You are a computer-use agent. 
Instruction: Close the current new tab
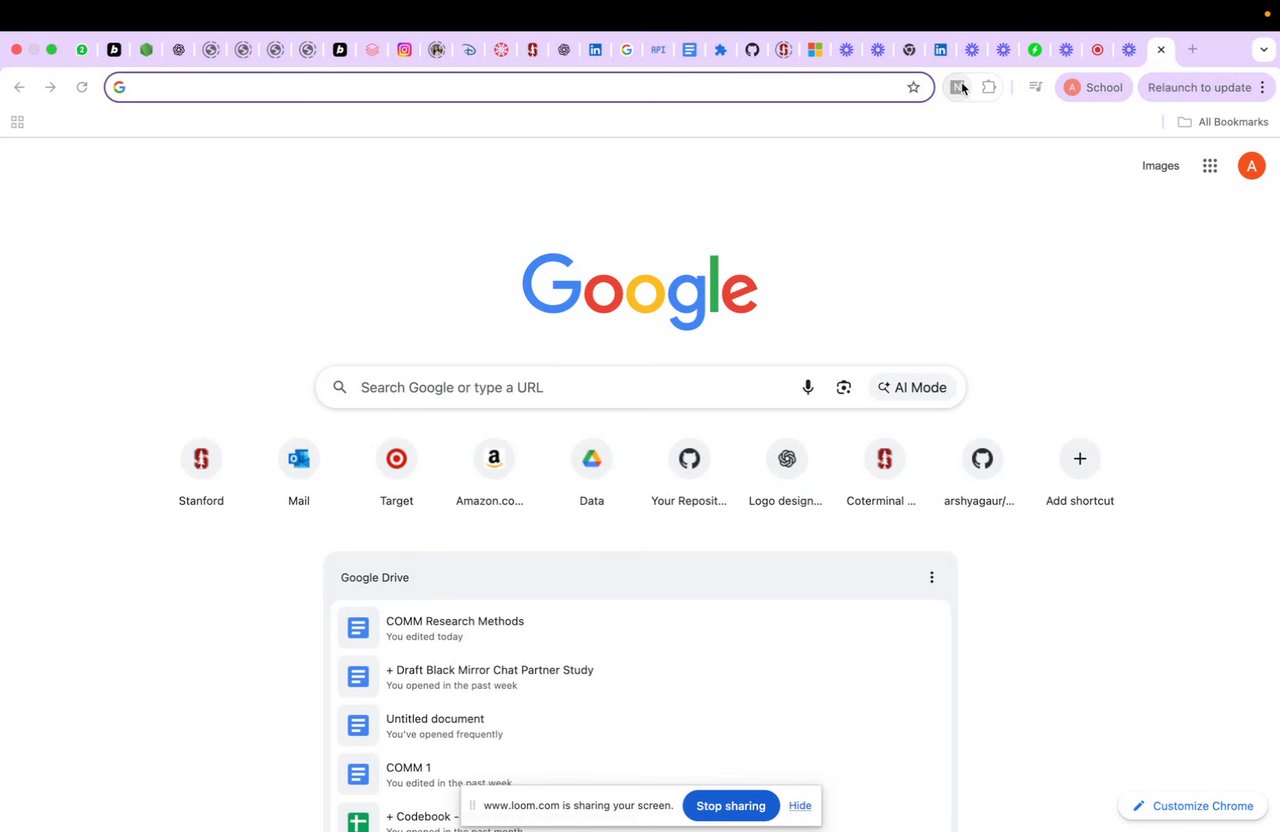tap(1161, 49)
